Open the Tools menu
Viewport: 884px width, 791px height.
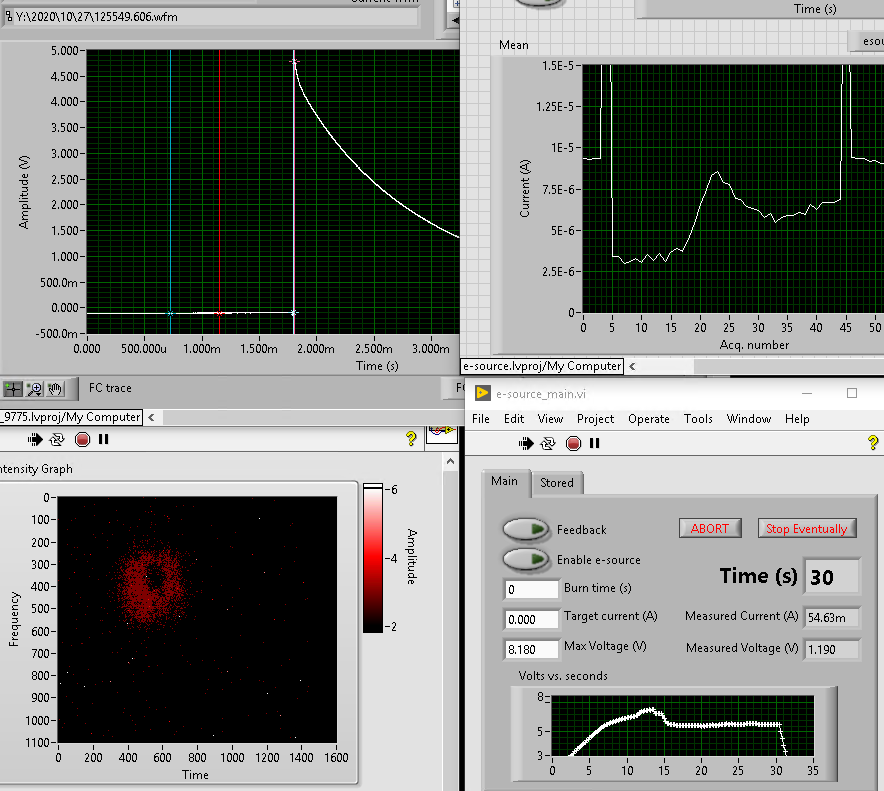698,419
